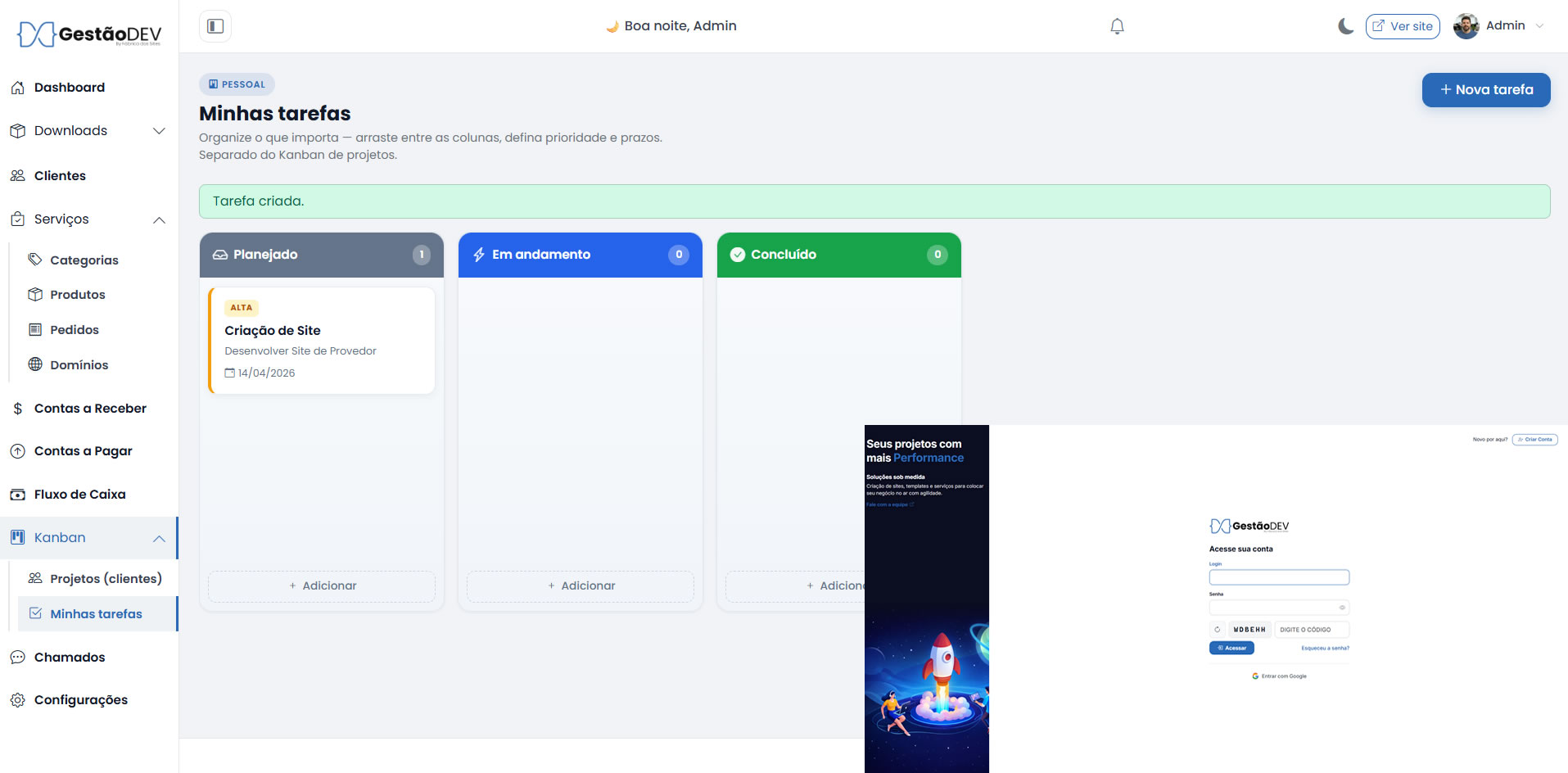1568x773 pixels.
Task: Open Domínios under Serviços
Action: coord(79,364)
